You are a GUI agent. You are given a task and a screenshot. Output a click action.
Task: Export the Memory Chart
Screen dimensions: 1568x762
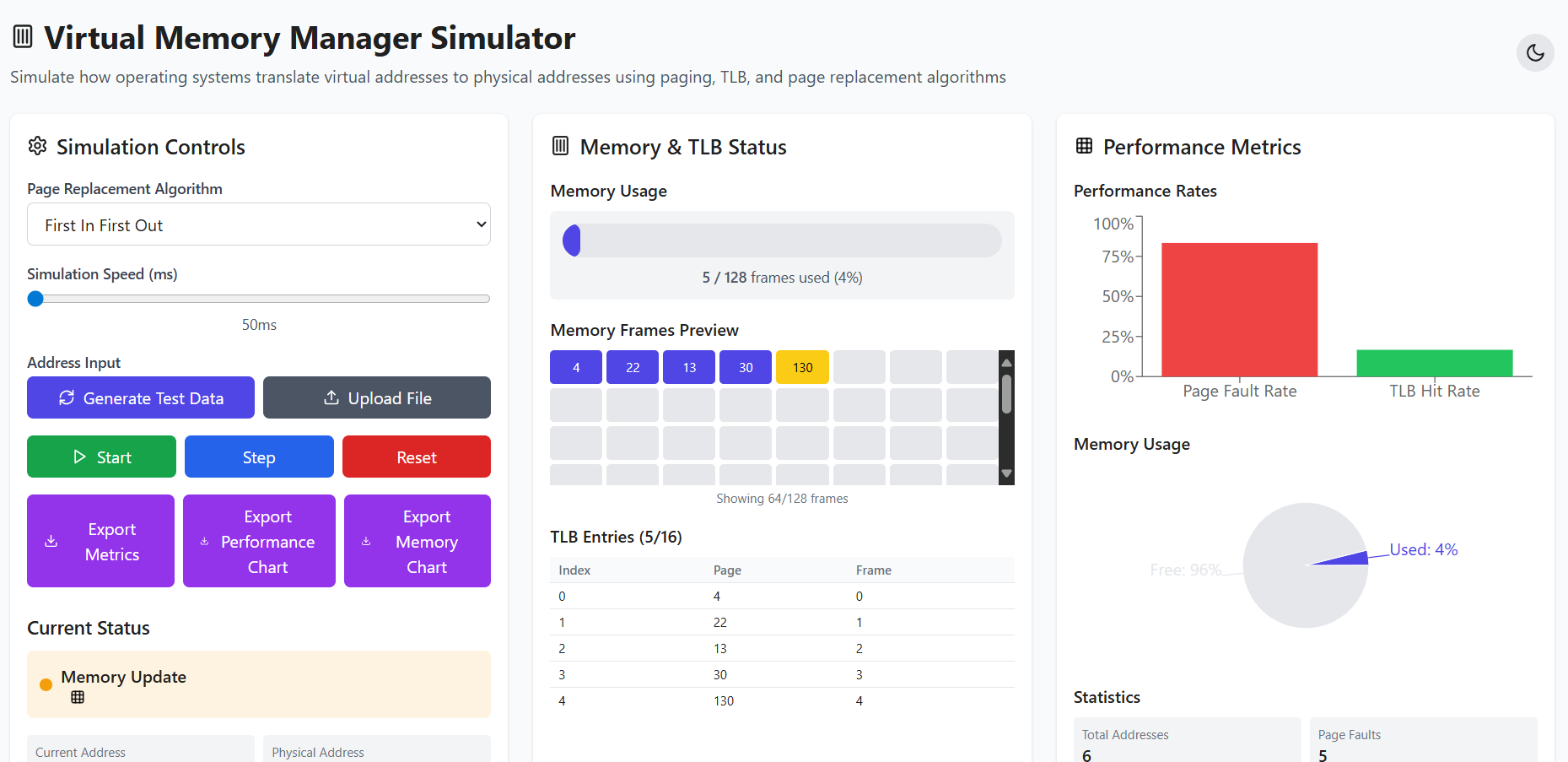[x=417, y=541]
